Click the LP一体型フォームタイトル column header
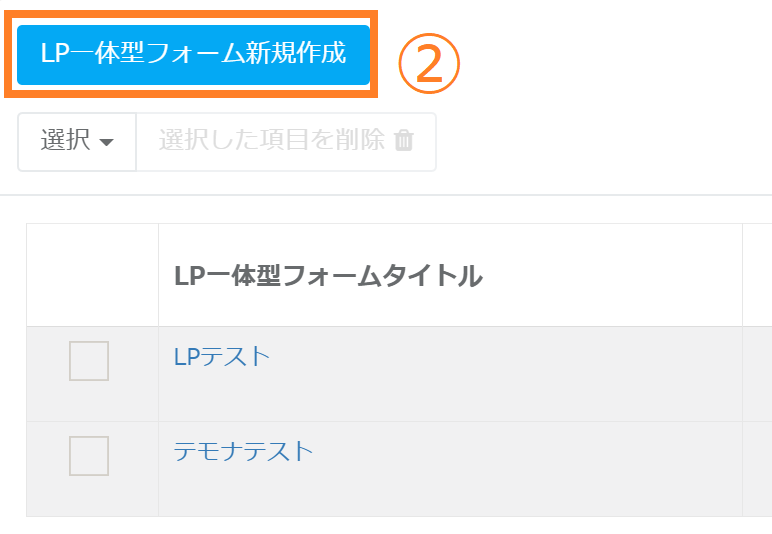Viewport: 772px width, 534px height. pyautogui.click(x=328, y=276)
